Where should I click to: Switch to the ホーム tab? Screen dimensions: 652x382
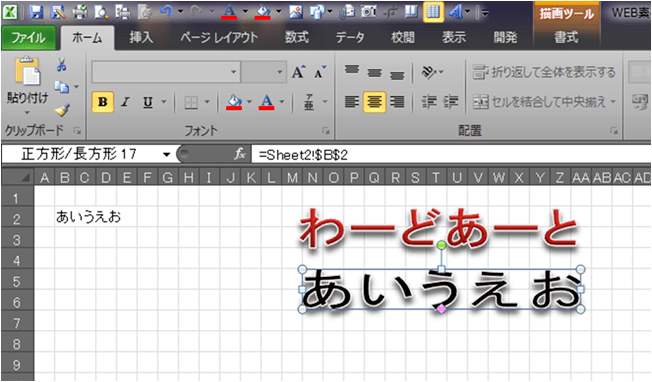point(87,38)
